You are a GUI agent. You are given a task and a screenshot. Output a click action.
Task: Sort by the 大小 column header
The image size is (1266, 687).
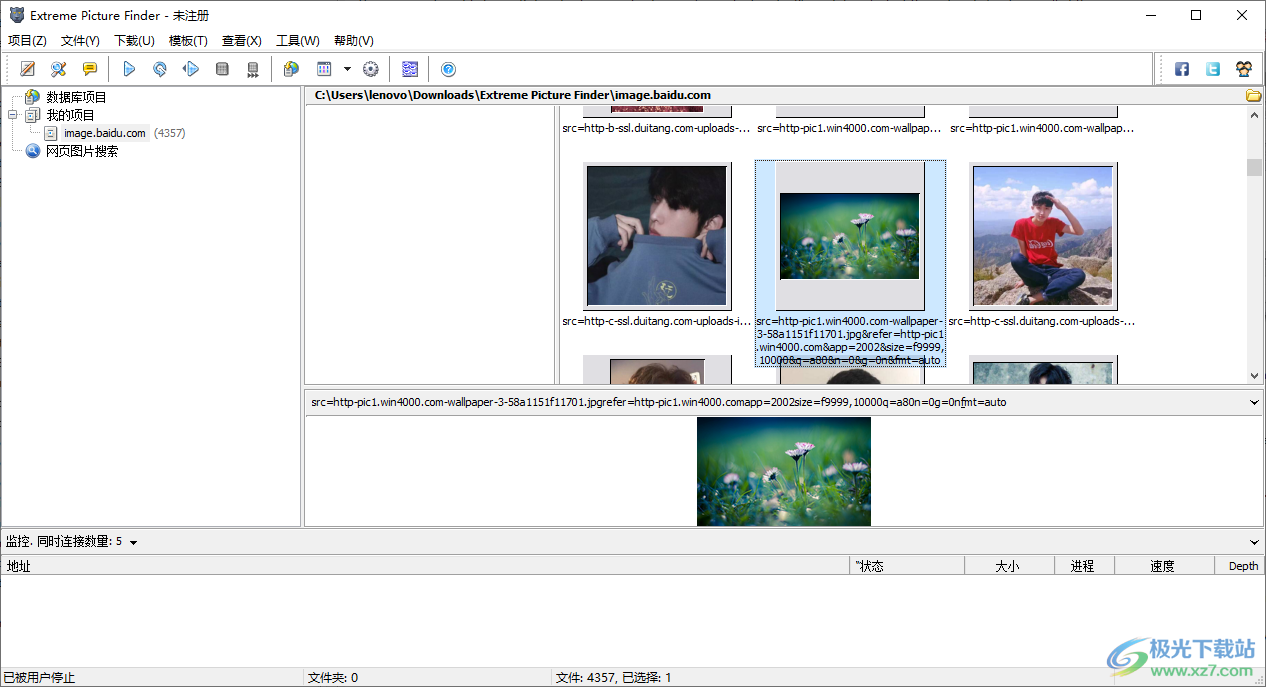point(1009,566)
